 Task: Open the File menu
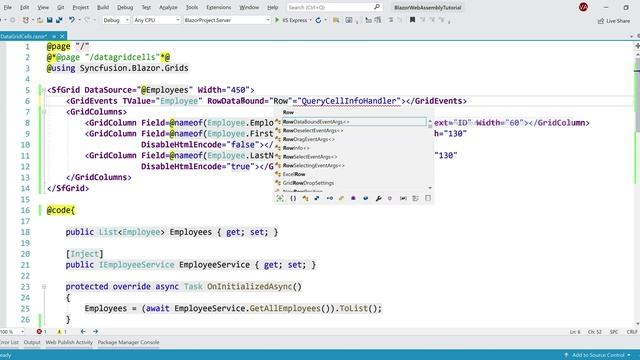(7, 7)
